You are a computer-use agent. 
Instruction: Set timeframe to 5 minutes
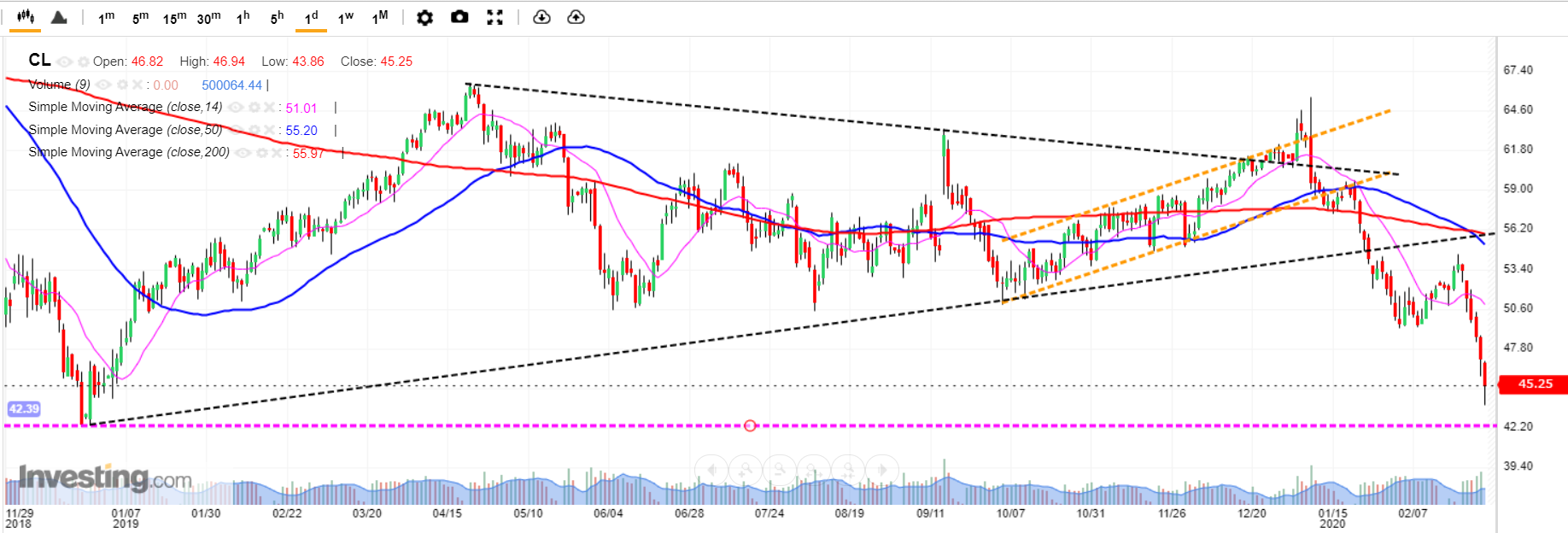[x=140, y=17]
